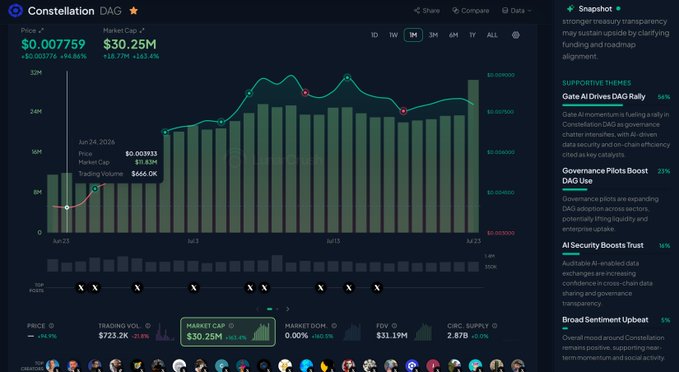Click the Jun 24, 2026 tooltip date
This screenshot has height=372, width=679.
(x=97, y=142)
